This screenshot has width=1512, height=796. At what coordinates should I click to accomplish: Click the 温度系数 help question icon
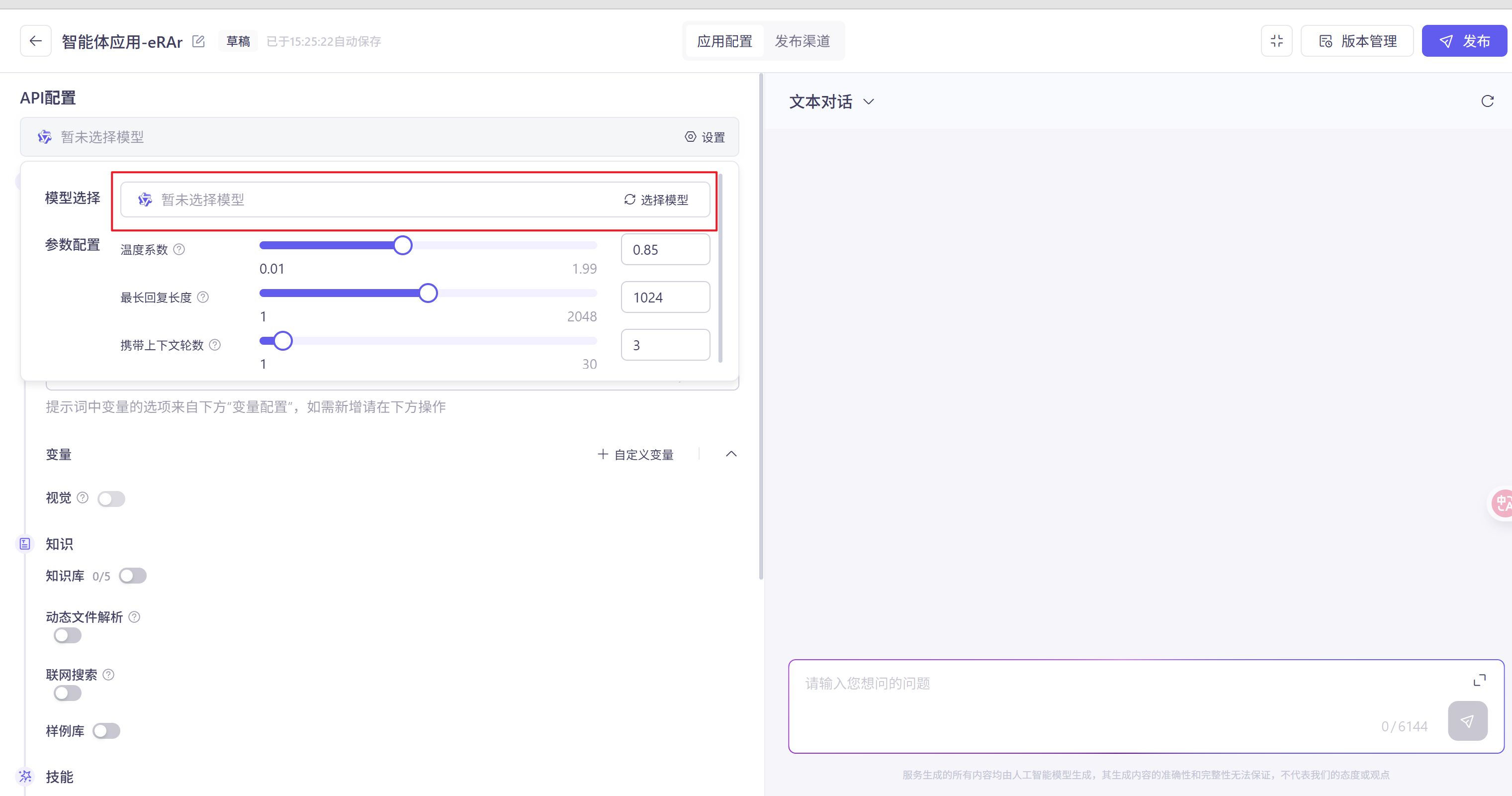(179, 250)
